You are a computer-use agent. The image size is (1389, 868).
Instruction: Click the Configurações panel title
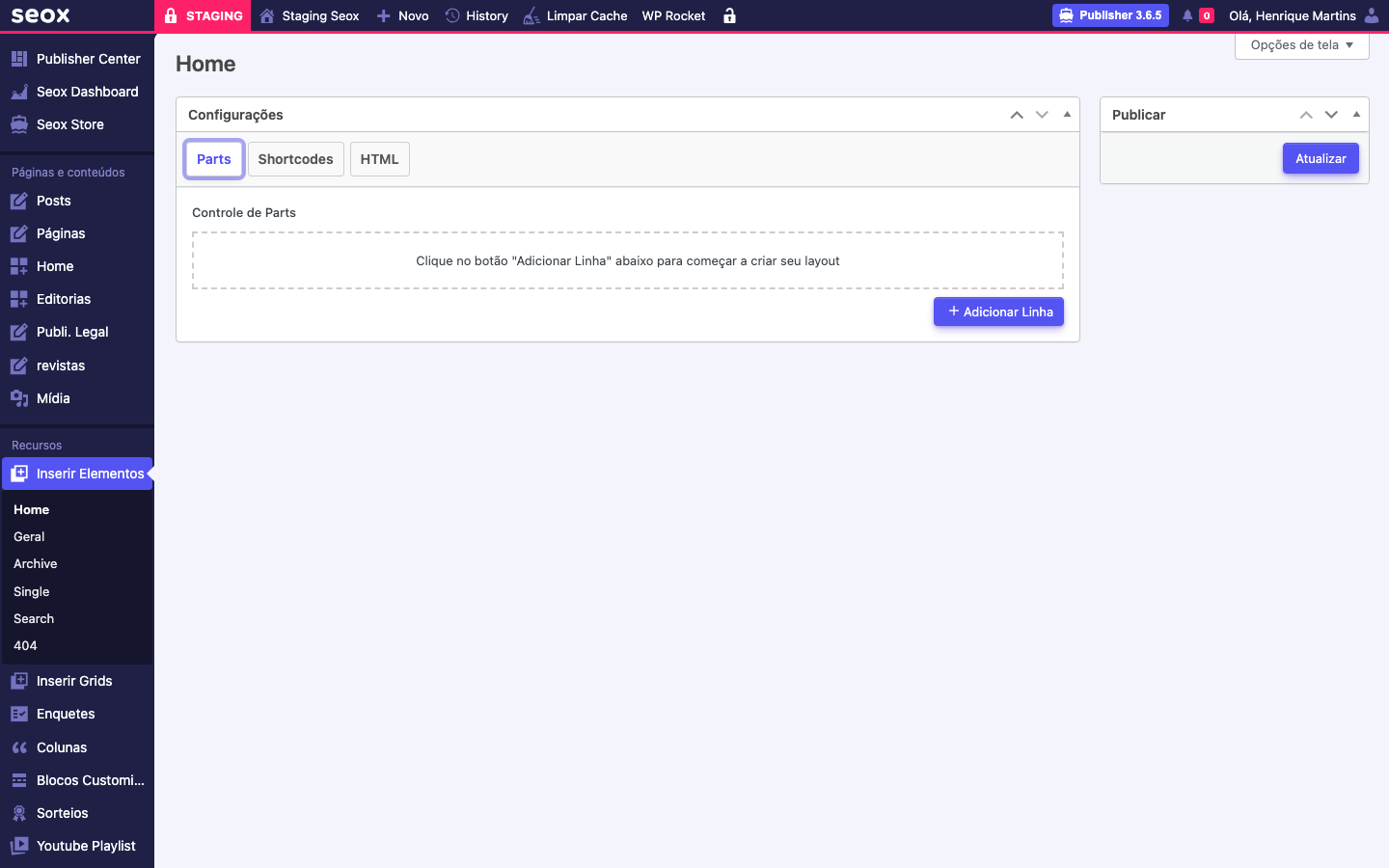[x=235, y=115]
